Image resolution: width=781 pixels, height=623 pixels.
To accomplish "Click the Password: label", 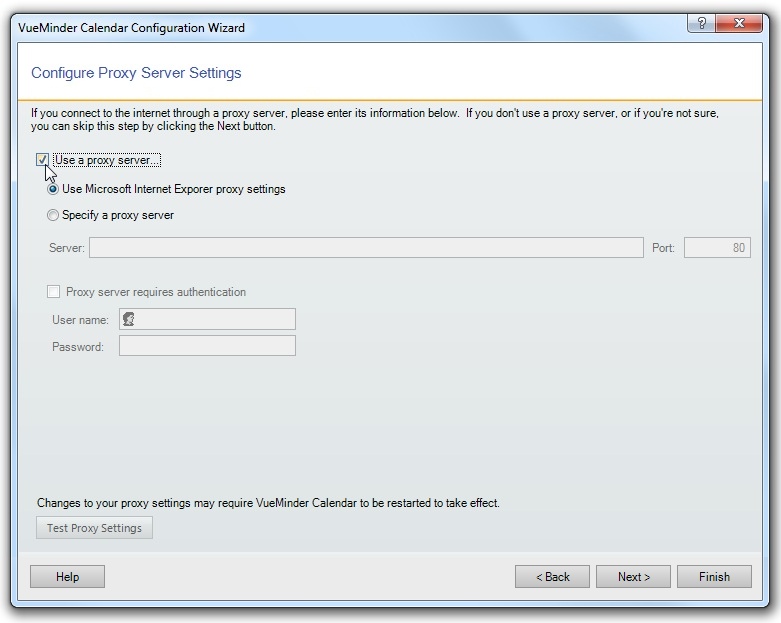I will [x=78, y=347].
